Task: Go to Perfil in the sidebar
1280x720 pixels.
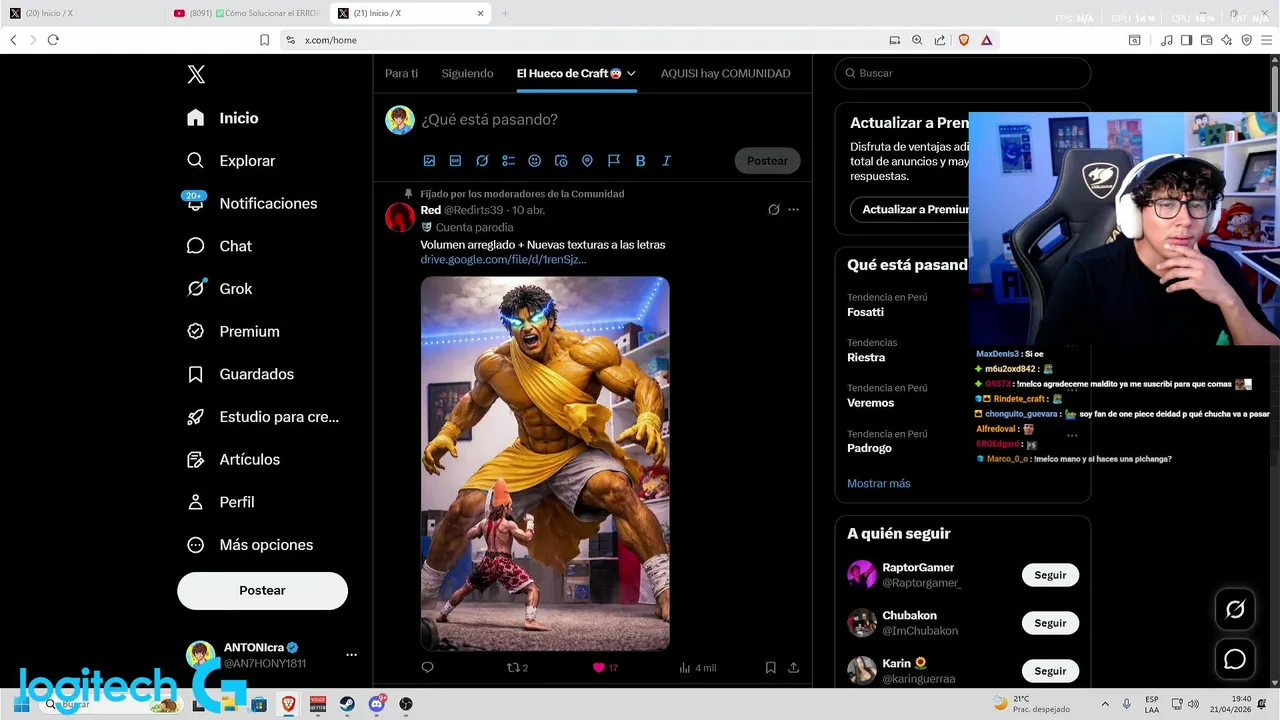Action: pos(221,502)
